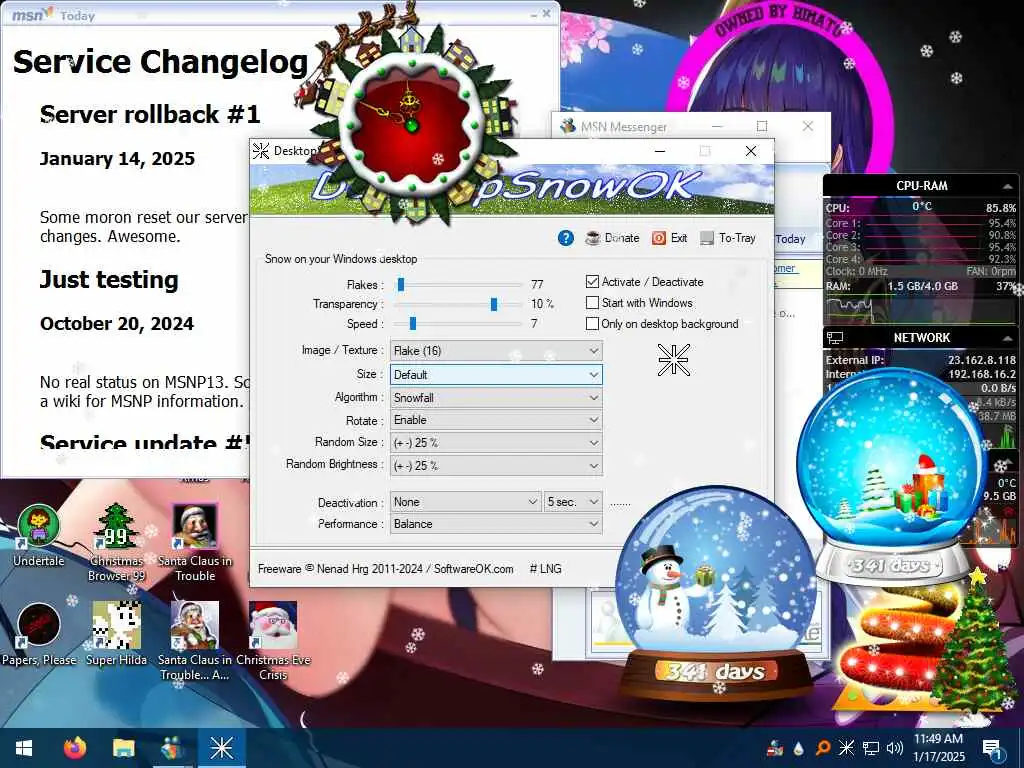Open the Undertale desktop shortcut

(39, 536)
